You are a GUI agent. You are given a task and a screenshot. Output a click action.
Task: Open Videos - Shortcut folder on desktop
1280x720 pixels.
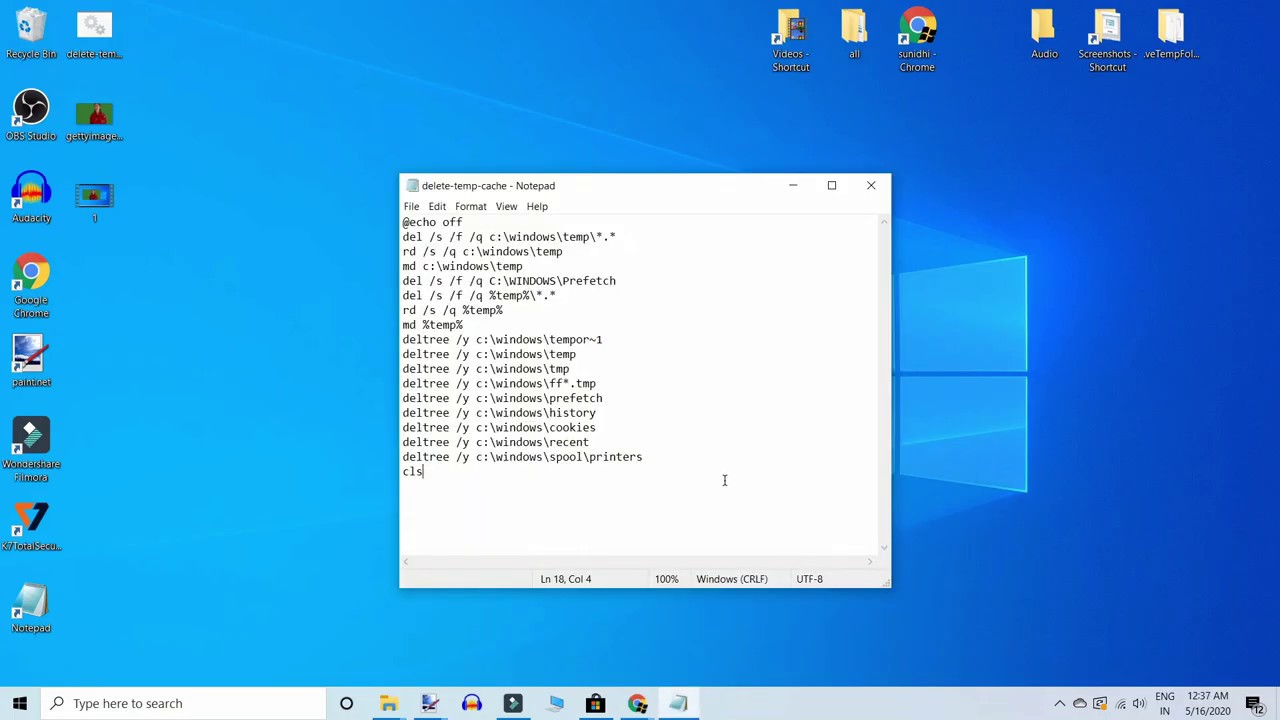(790, 41)
